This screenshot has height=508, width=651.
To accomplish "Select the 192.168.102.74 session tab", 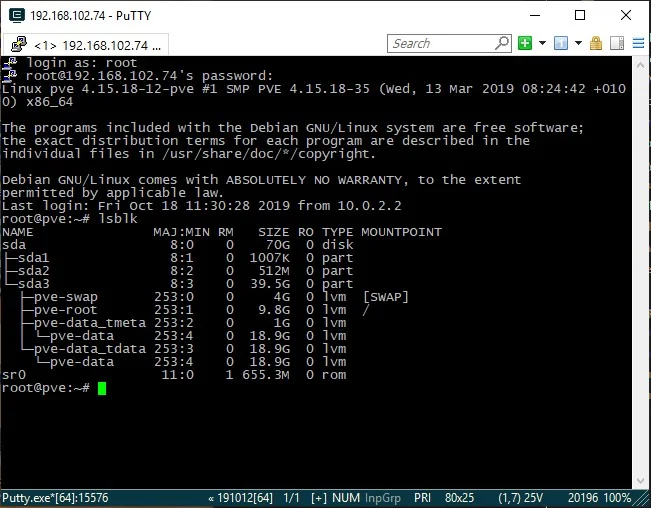I will point(86,44).
